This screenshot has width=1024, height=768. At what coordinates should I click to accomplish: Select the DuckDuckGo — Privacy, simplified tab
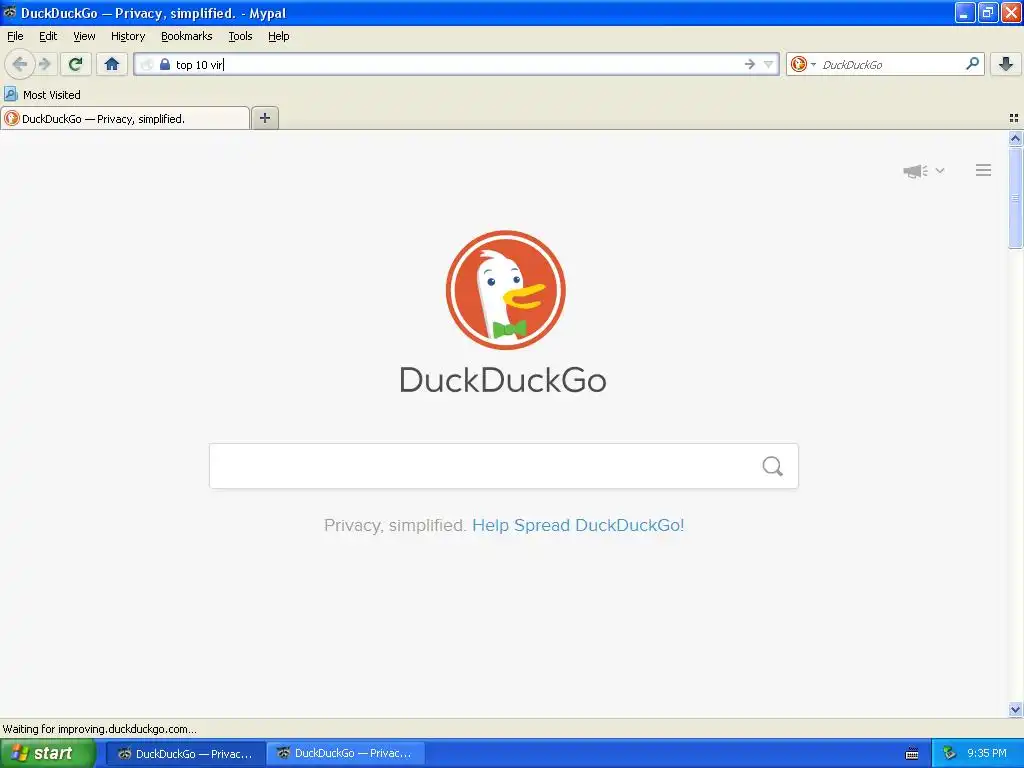(x=125, y=118)
